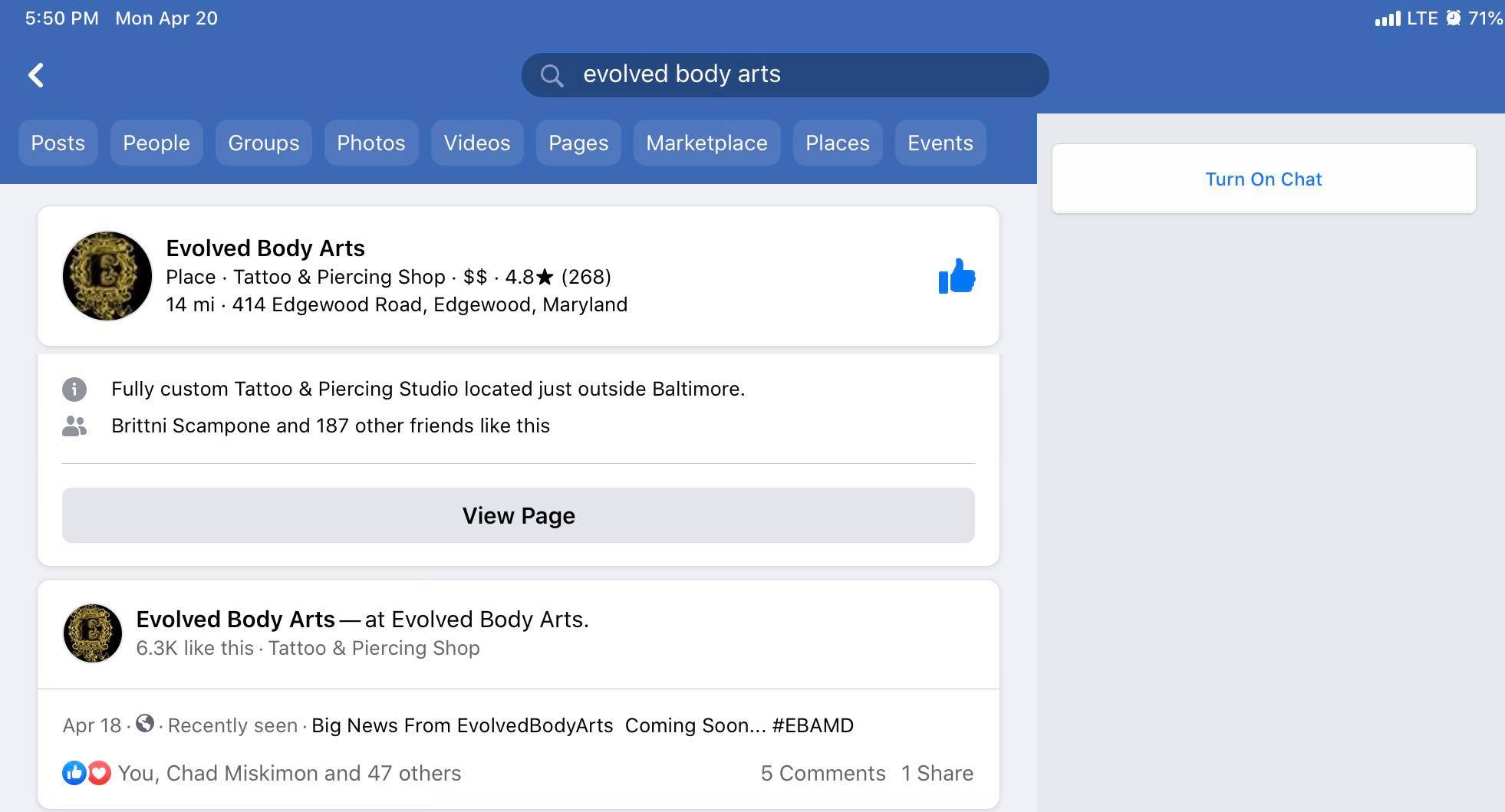Viewport: 1505px width, 812px height.
Task: Click the info circle icon
Action: click(x=74, y=390)
